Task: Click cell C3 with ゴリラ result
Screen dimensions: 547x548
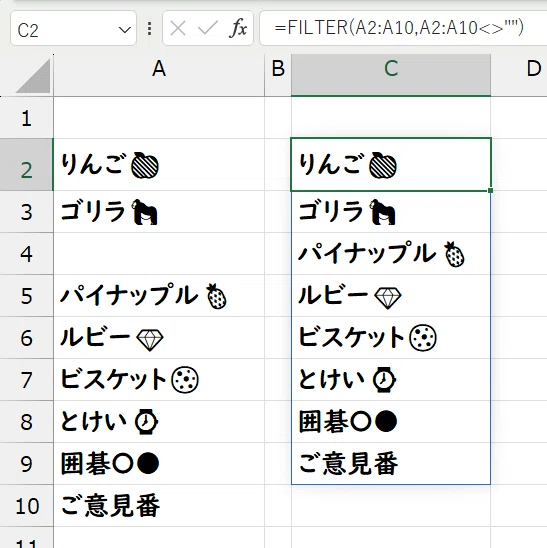Action: [x=391, y=212]
